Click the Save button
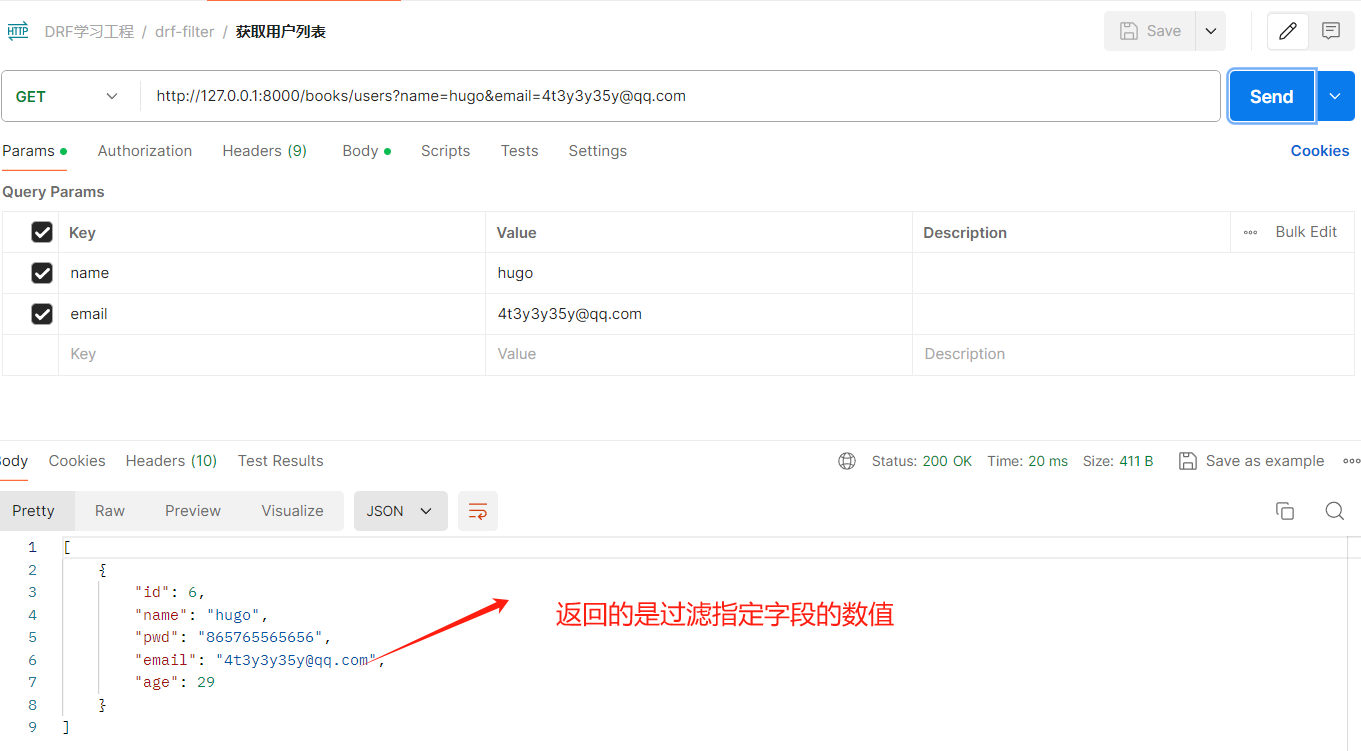The height and width of the screenshot is (751, 1361). 1151,31
